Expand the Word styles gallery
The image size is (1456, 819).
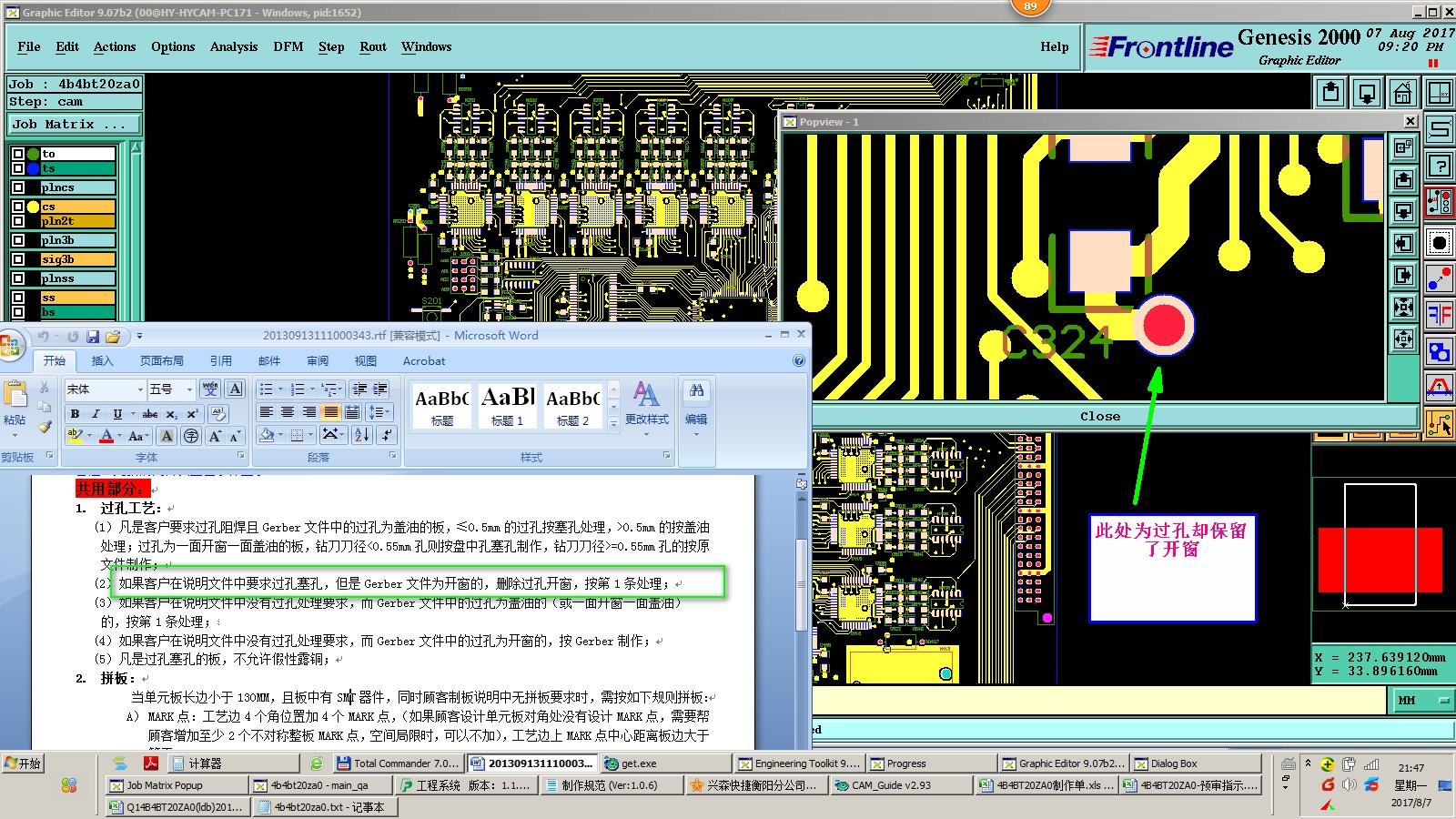pyautogui.click(x=613, y=423)
